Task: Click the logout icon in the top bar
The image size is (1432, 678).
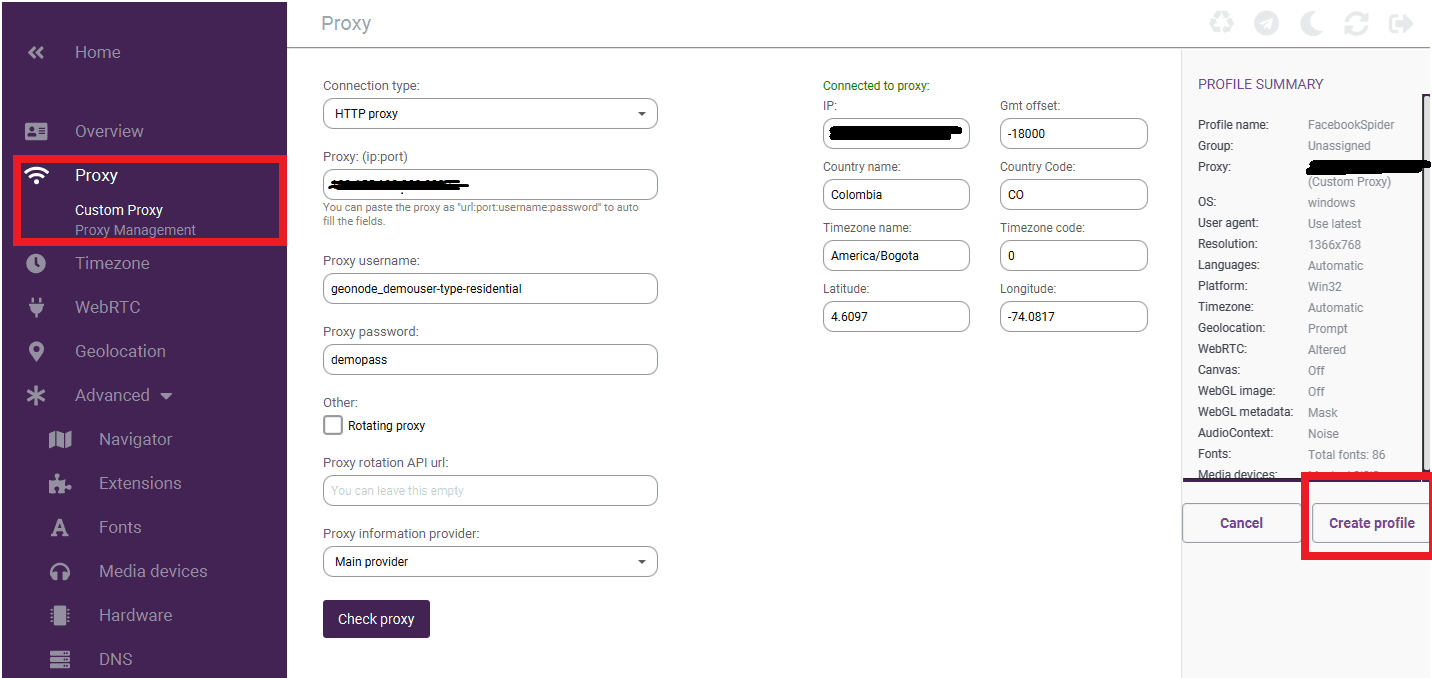Action: coord(1401,23)
